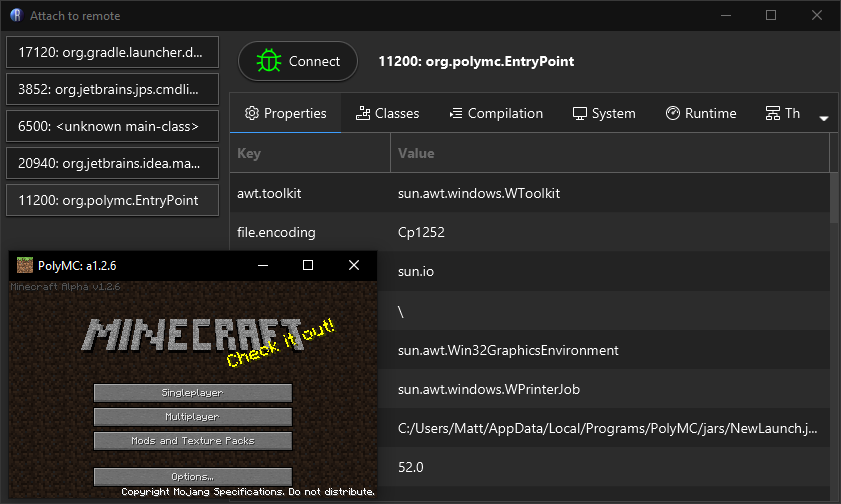This screenshot has height=504, width=841.
Task: Open the Minecraft Options menu
Action: point(193,477)
